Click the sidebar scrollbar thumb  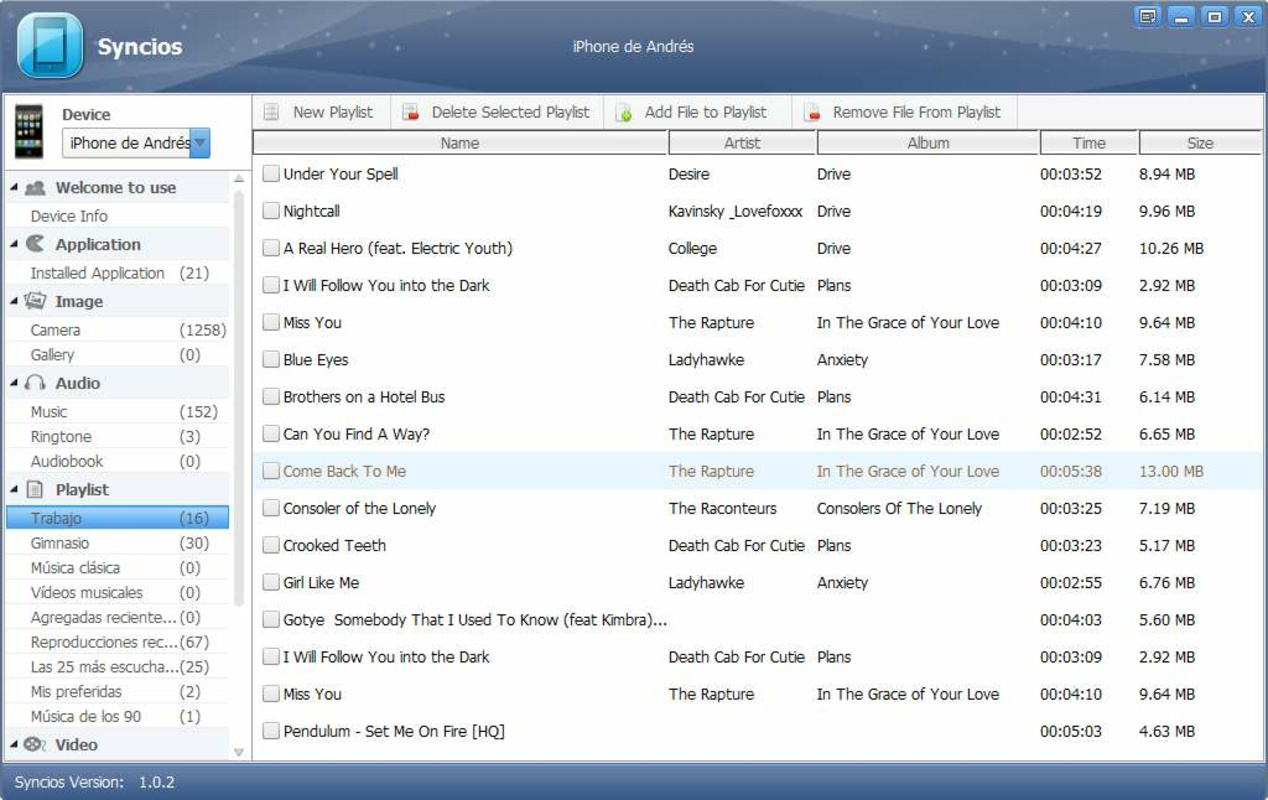(239, 398)
